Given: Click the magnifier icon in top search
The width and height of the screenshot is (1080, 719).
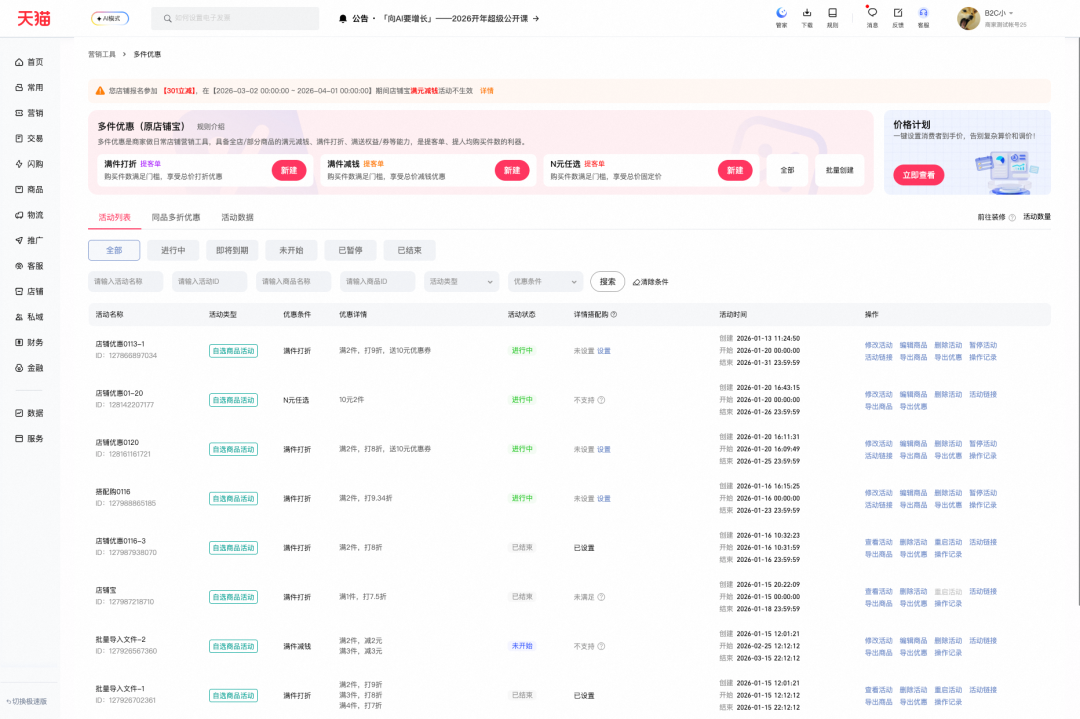Looking at the screenshot, I should click(167, 19).
